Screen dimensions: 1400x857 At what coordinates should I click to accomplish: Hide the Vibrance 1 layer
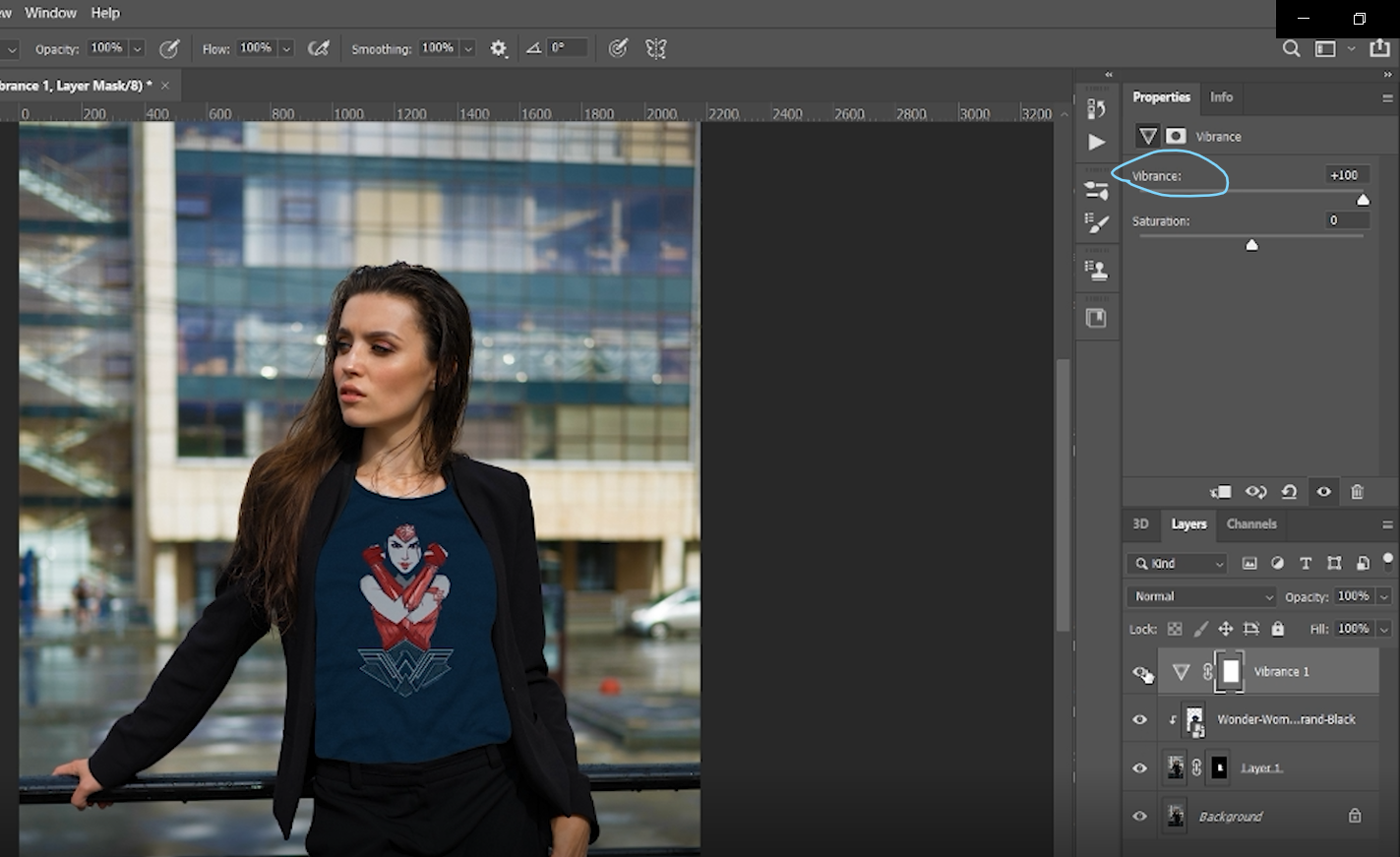coord(1140,672)
